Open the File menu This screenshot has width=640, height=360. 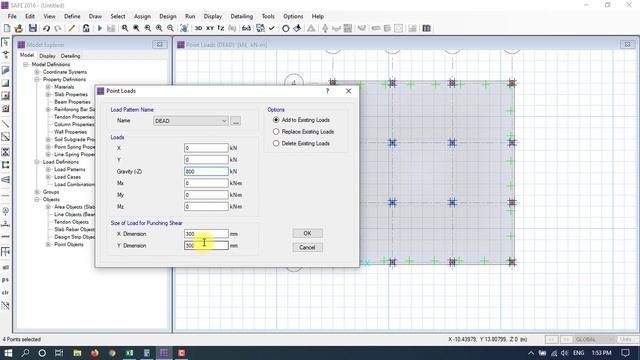click(12, 16)
